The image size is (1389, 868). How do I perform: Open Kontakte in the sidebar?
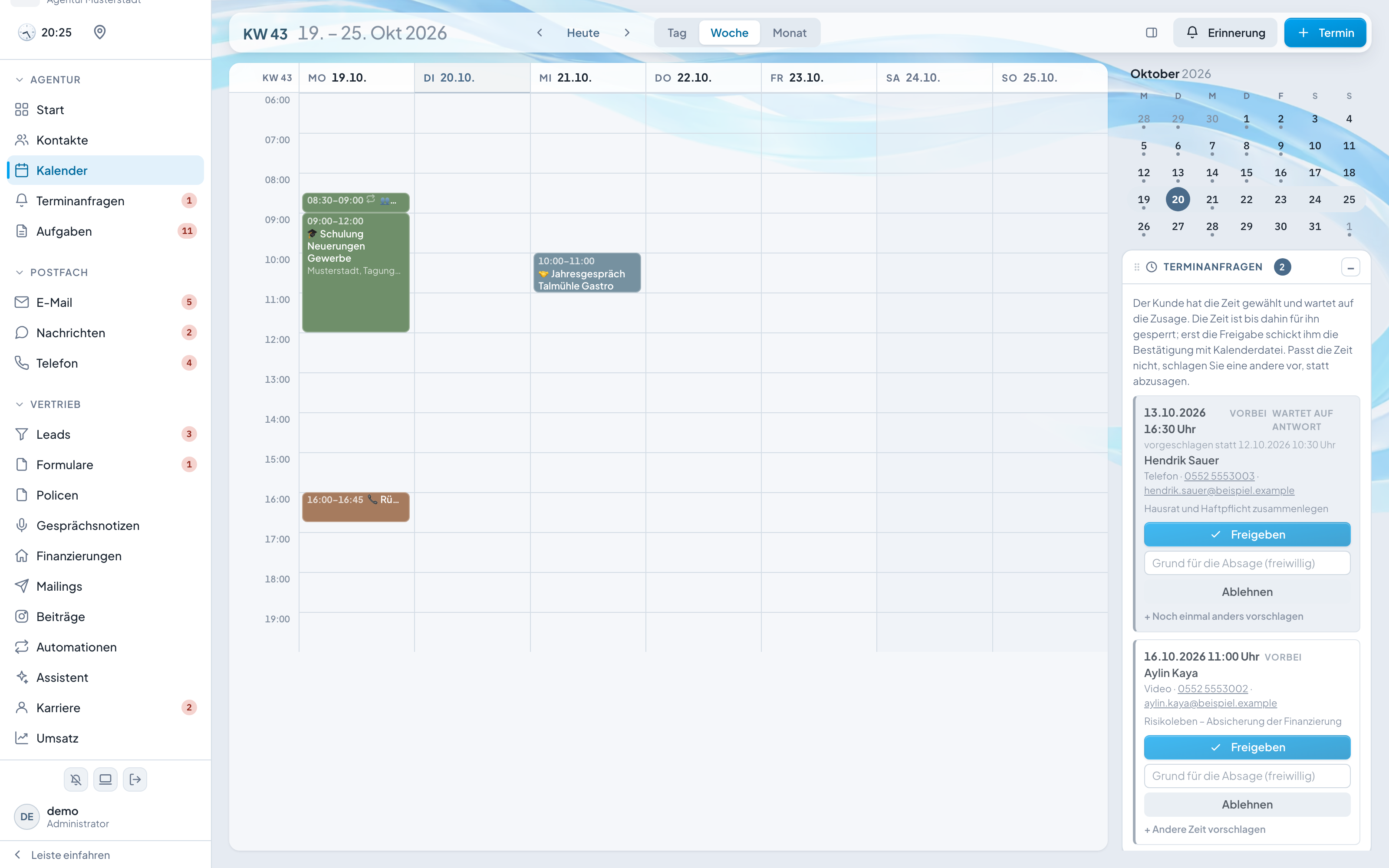tap(105, 140)
